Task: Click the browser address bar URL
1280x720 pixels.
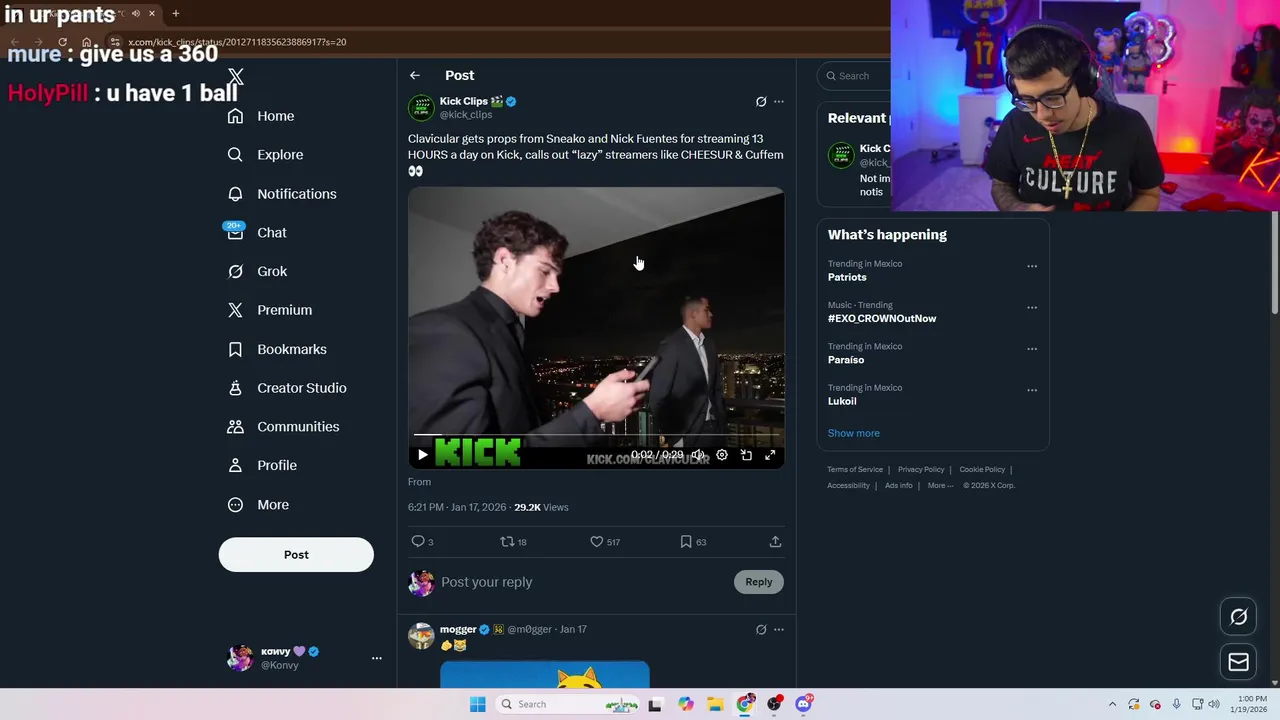Action: pyautogui.click(x=237, y=42)
